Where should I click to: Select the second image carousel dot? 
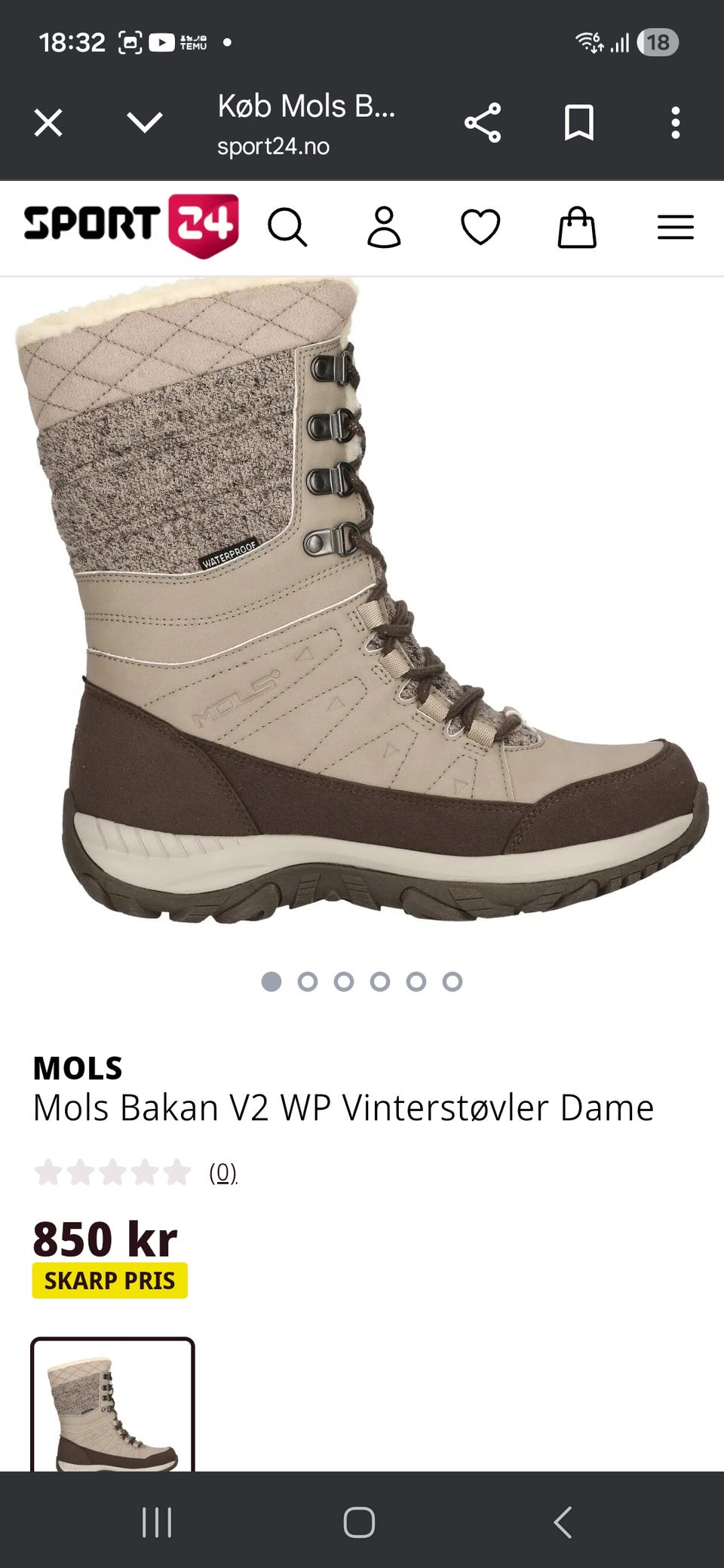tap(308, 982)
